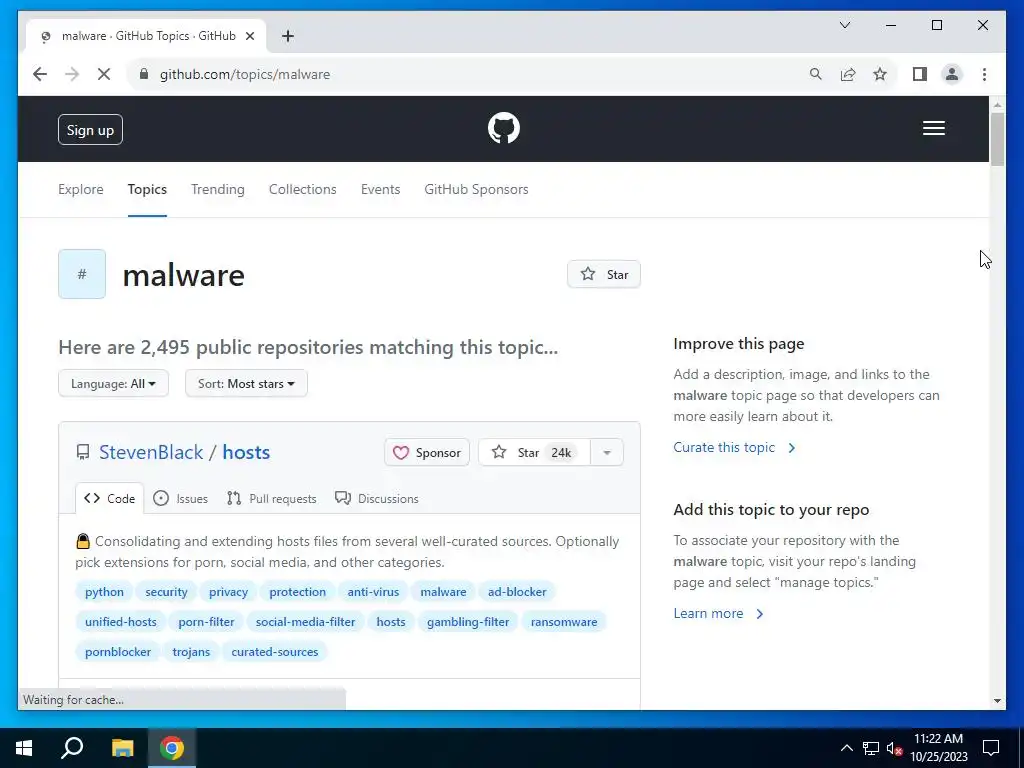Viewport: 1024px width, 768px height.
Task: Click the Curate this topic link
Action: 734,447
